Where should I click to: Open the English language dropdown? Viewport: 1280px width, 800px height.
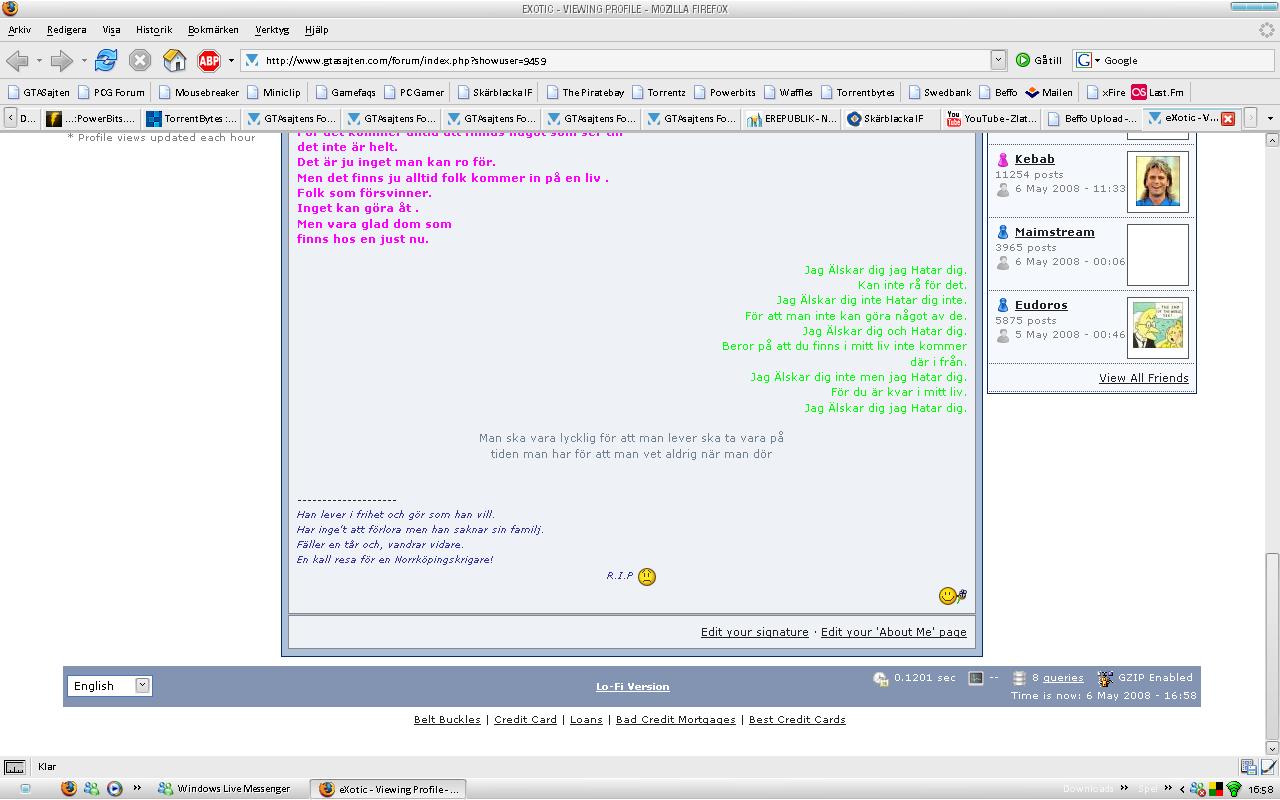110,685
